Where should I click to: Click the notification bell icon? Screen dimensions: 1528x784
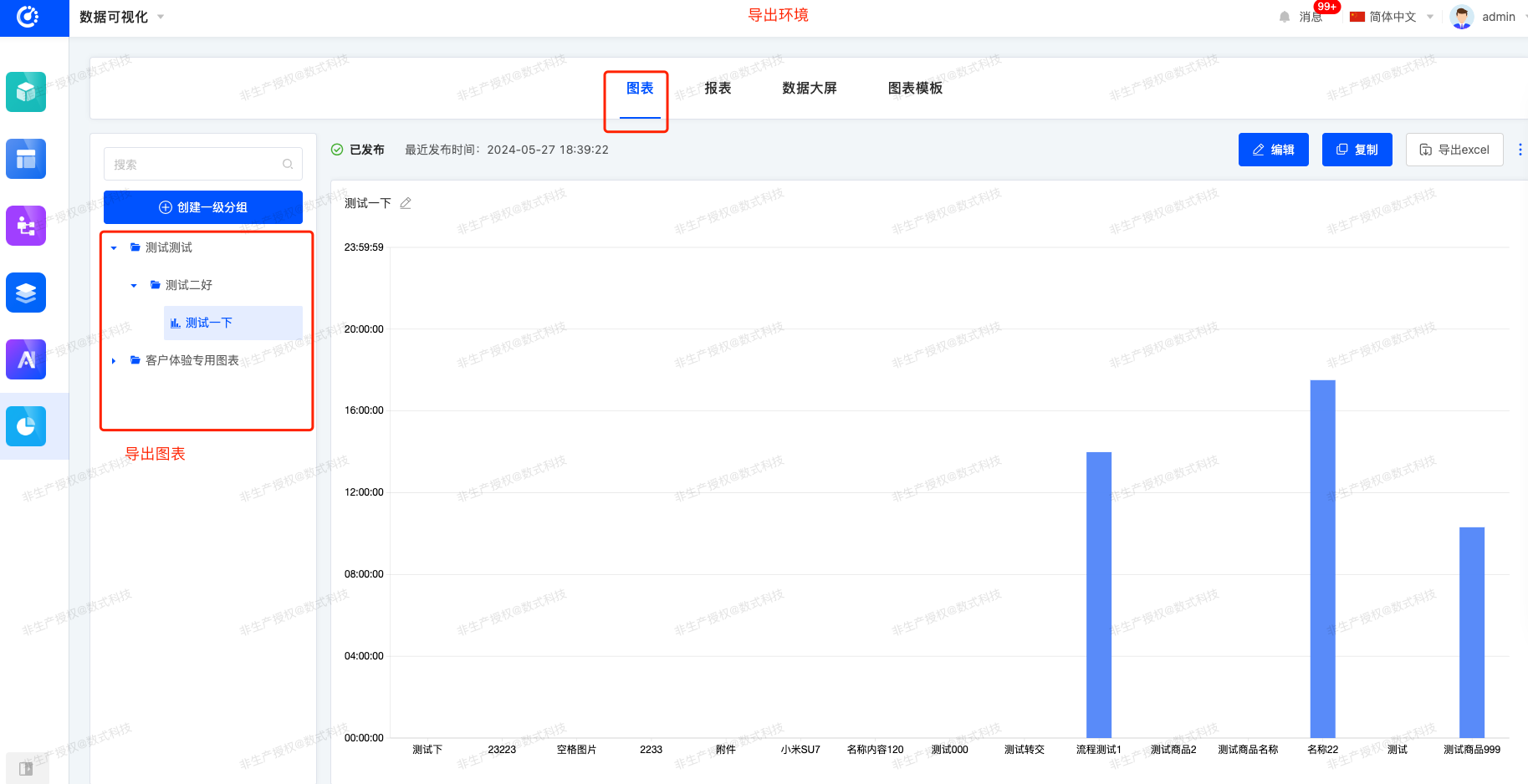pos(1285,17)
